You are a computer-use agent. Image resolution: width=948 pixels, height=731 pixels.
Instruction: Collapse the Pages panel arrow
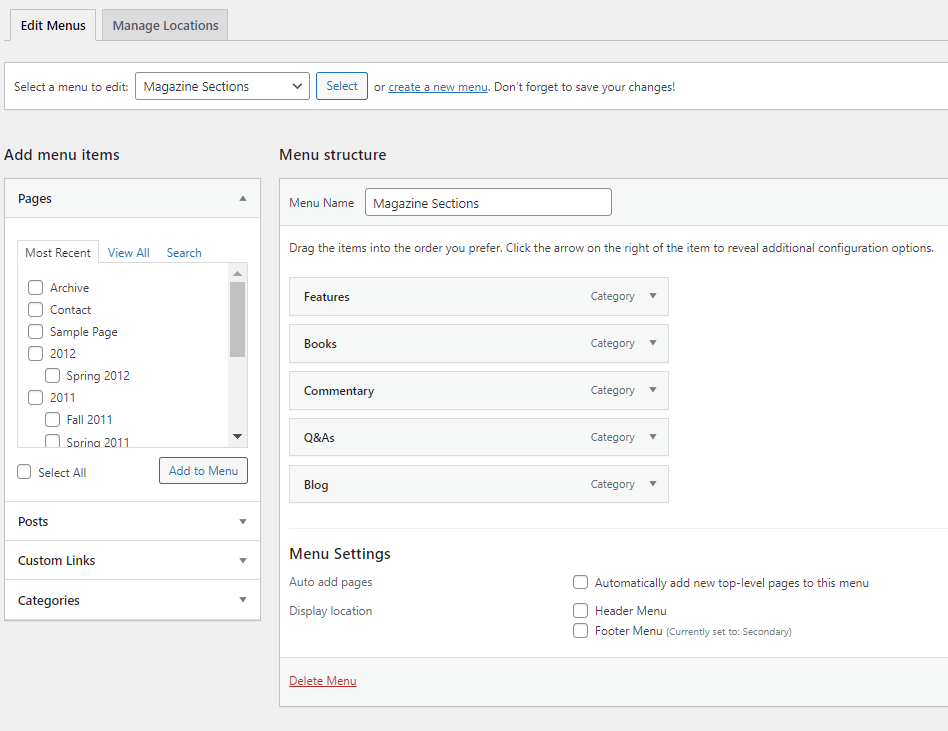pyautogui.click(x=242, y=199)
